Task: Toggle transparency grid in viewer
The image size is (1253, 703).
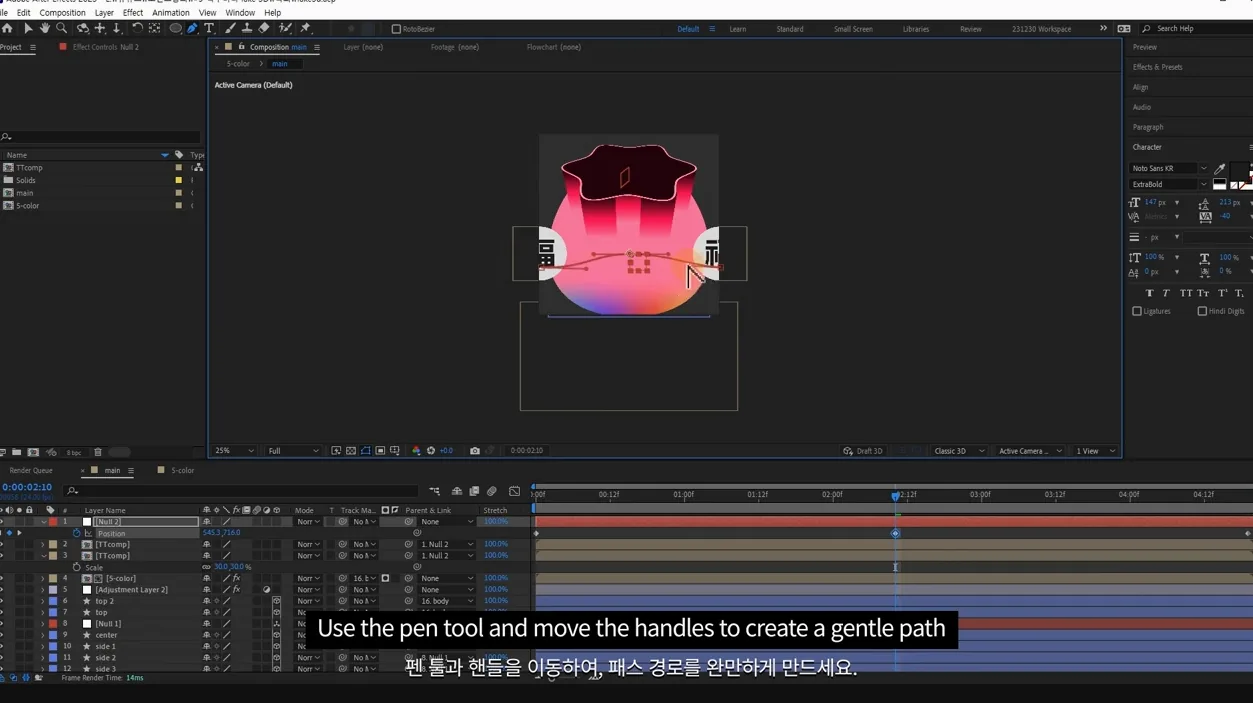Action: (351, 451)
